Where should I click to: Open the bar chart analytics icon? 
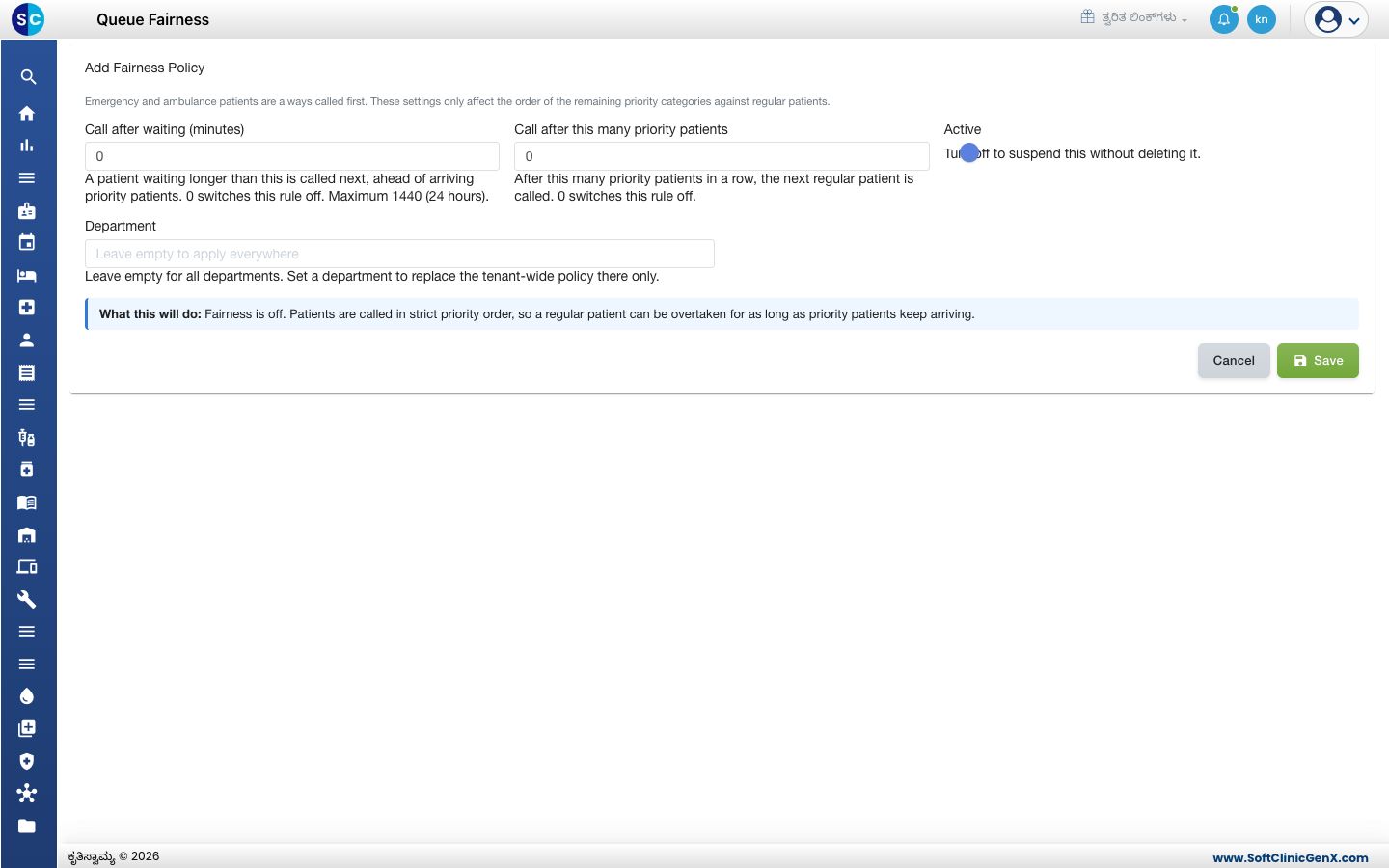pyautogui.click(x=27, y=146)
